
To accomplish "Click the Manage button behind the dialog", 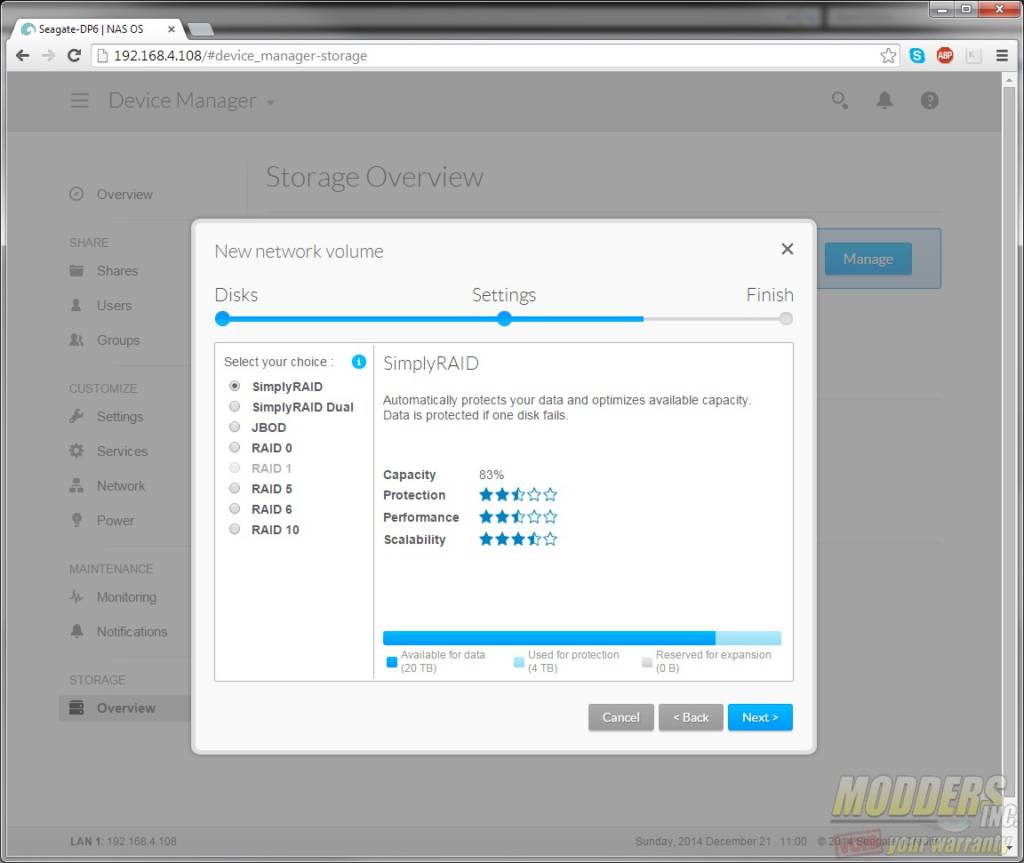I will coord(868,259).
